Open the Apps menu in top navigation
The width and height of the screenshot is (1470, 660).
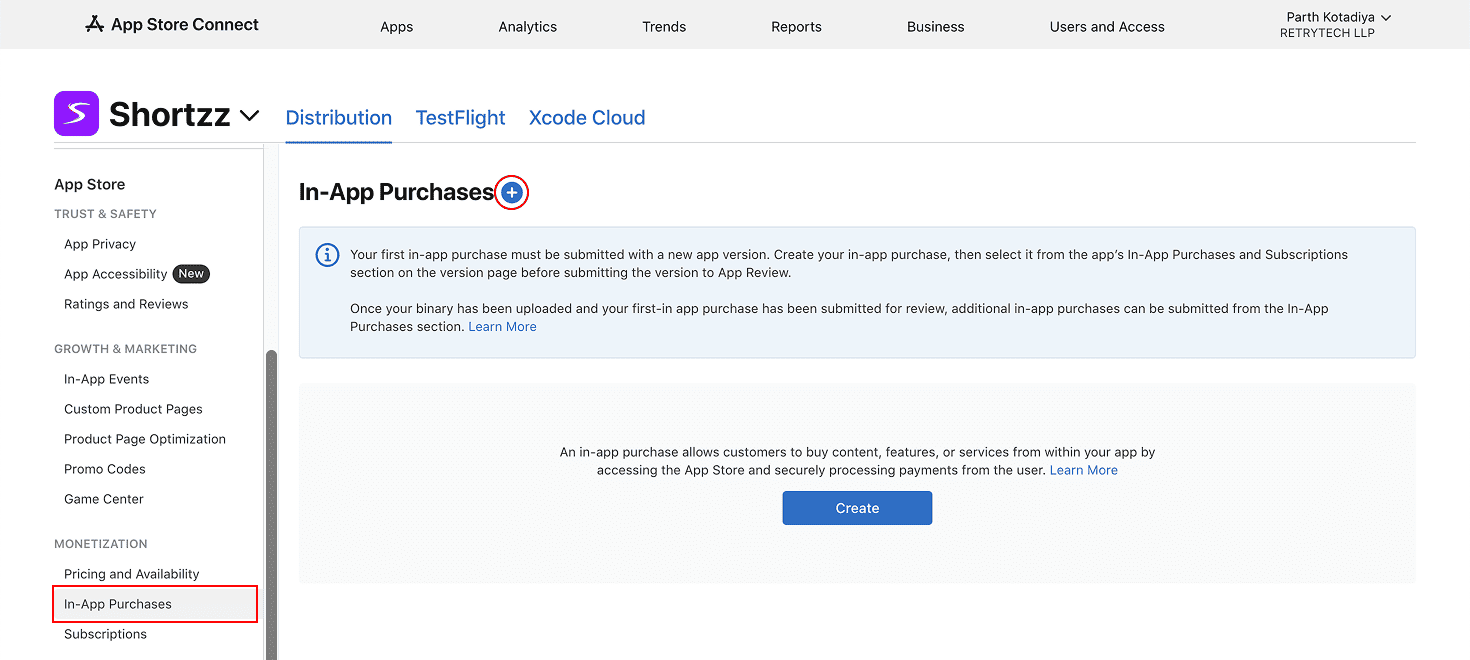click(x=396, y=27)
